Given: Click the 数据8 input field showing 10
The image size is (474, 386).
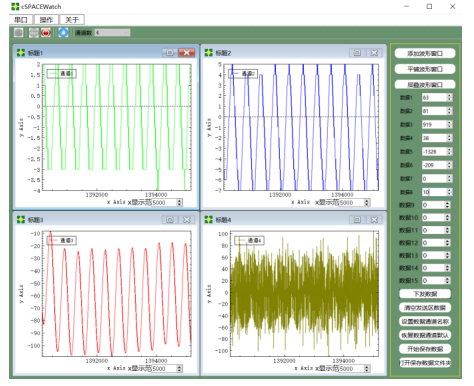Looking at the screenshot, I should point(434,192).
